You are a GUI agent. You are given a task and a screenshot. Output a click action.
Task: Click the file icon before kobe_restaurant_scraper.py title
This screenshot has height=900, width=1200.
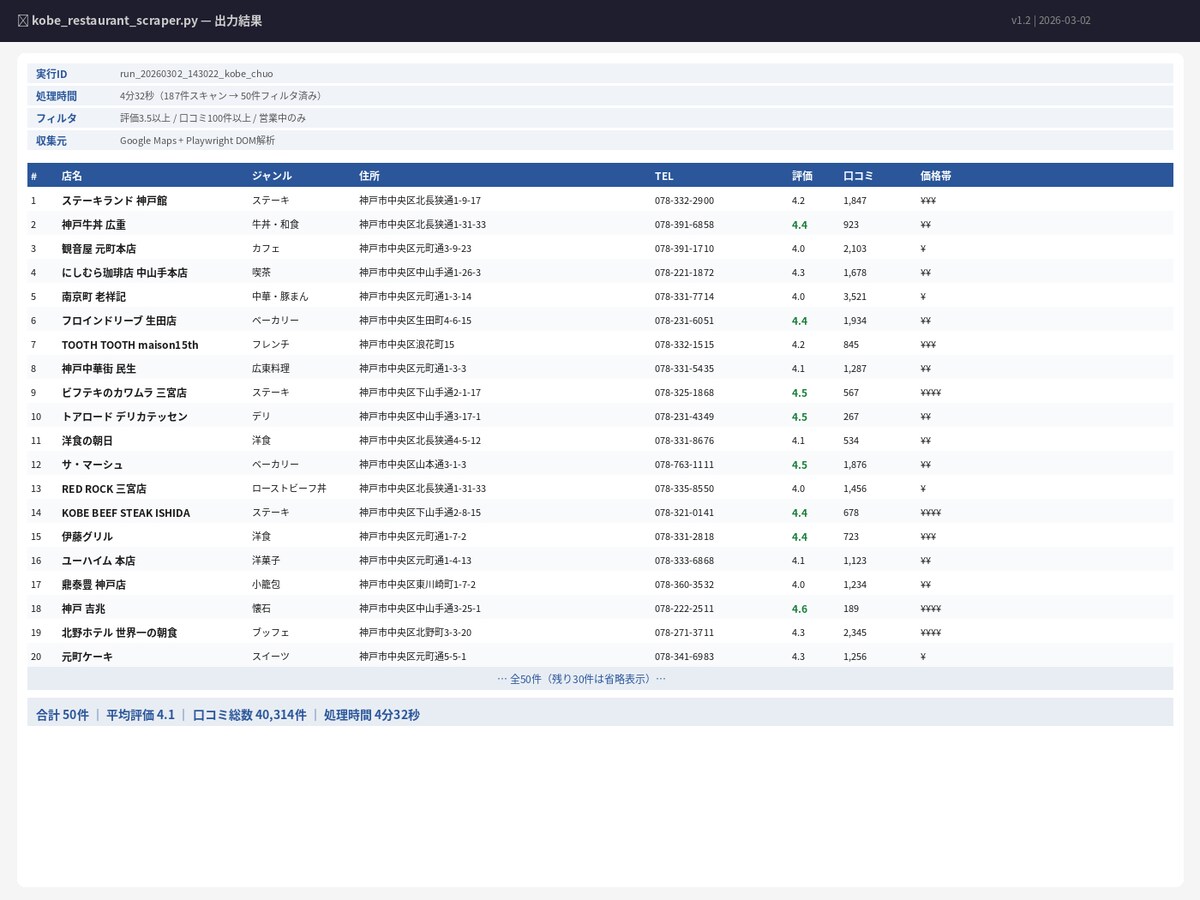tap(23, 20)
